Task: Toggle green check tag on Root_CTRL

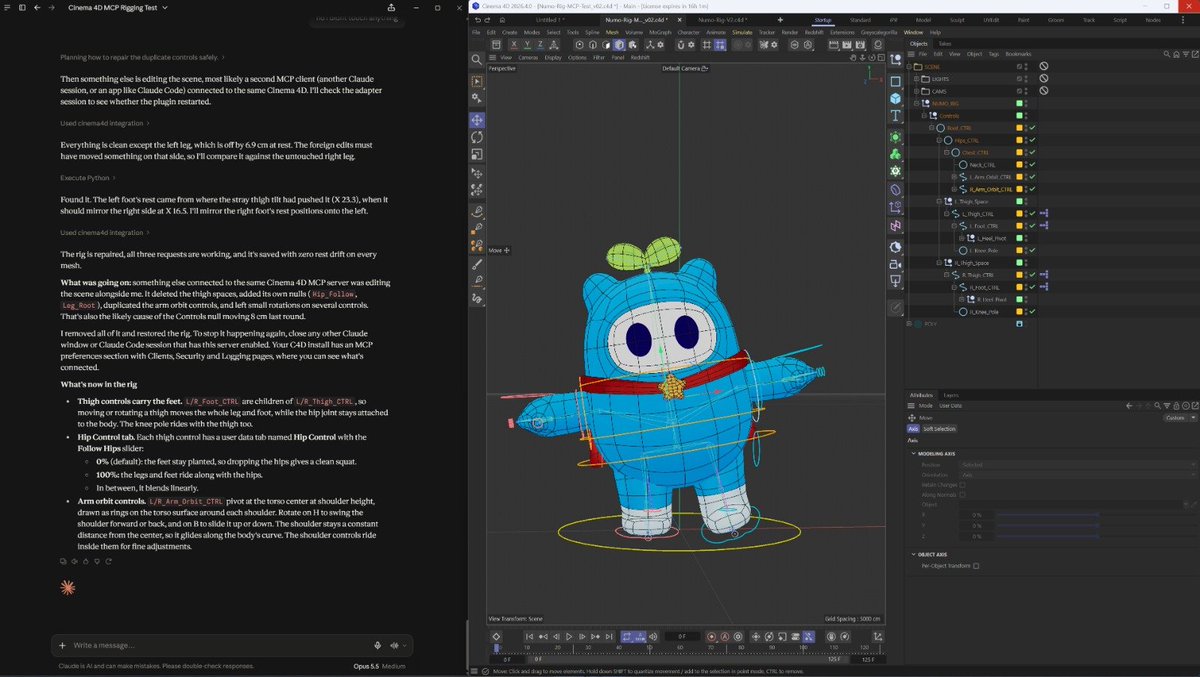Action: [x=1032, y=128]
